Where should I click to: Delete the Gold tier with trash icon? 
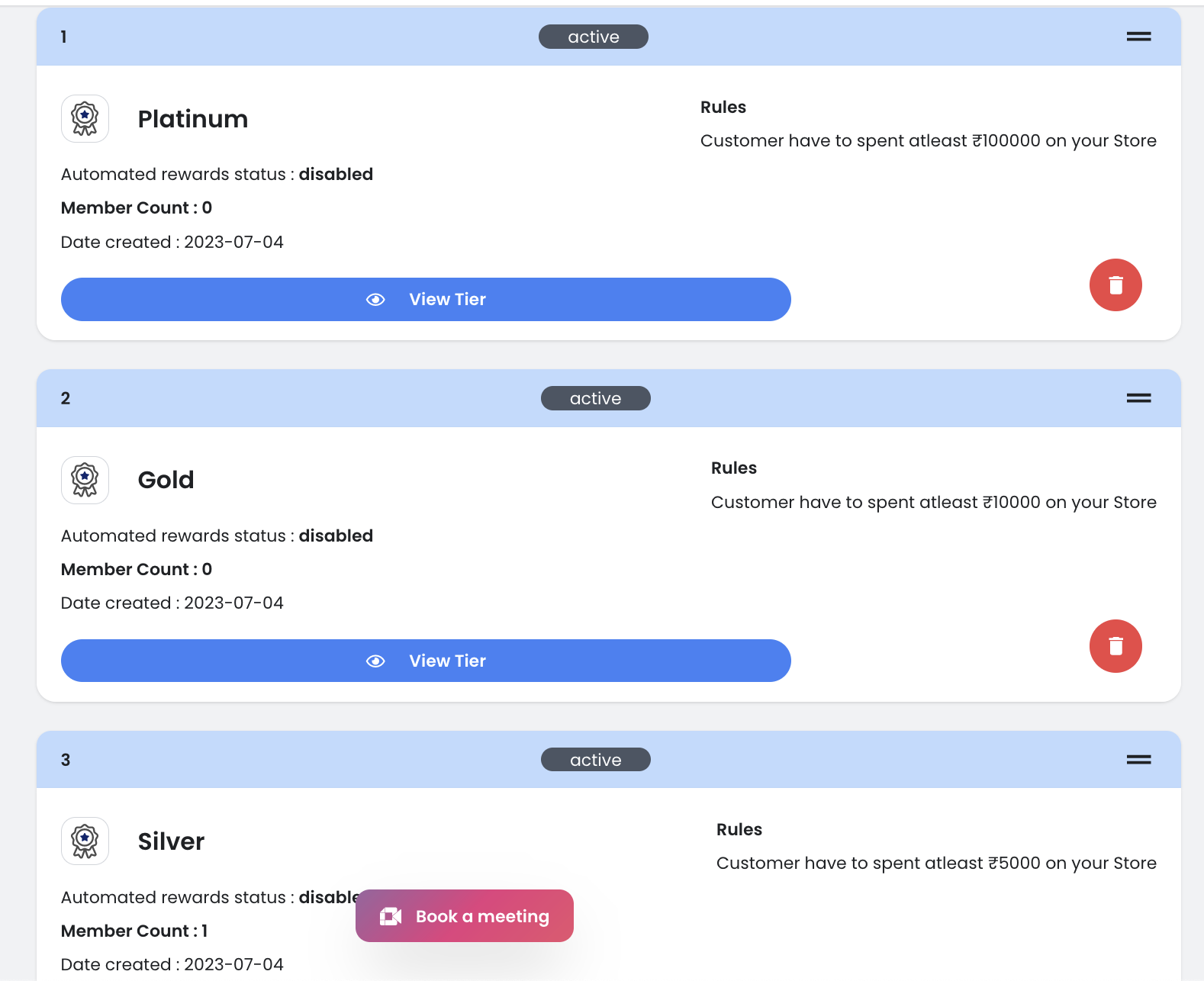click(1115, 646)
